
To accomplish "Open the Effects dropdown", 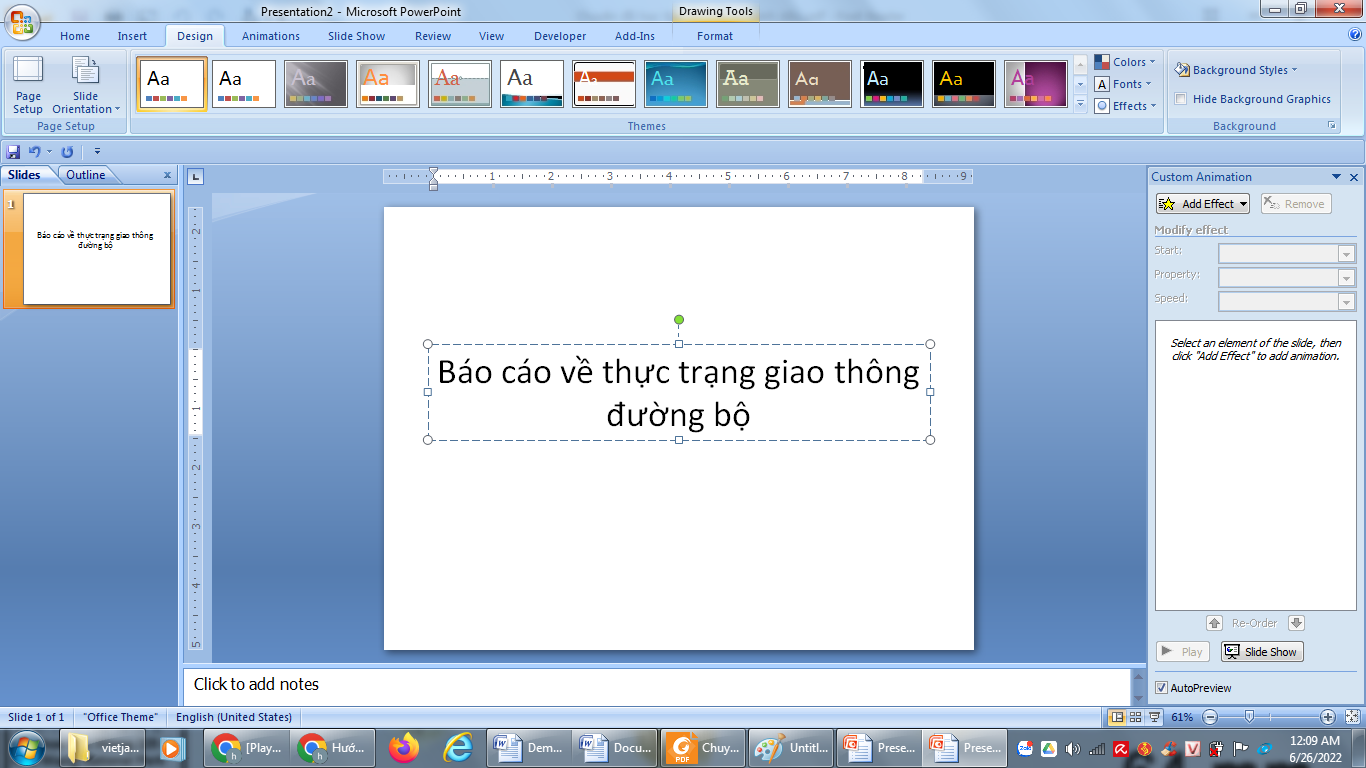I will (x=1125, y=106).
